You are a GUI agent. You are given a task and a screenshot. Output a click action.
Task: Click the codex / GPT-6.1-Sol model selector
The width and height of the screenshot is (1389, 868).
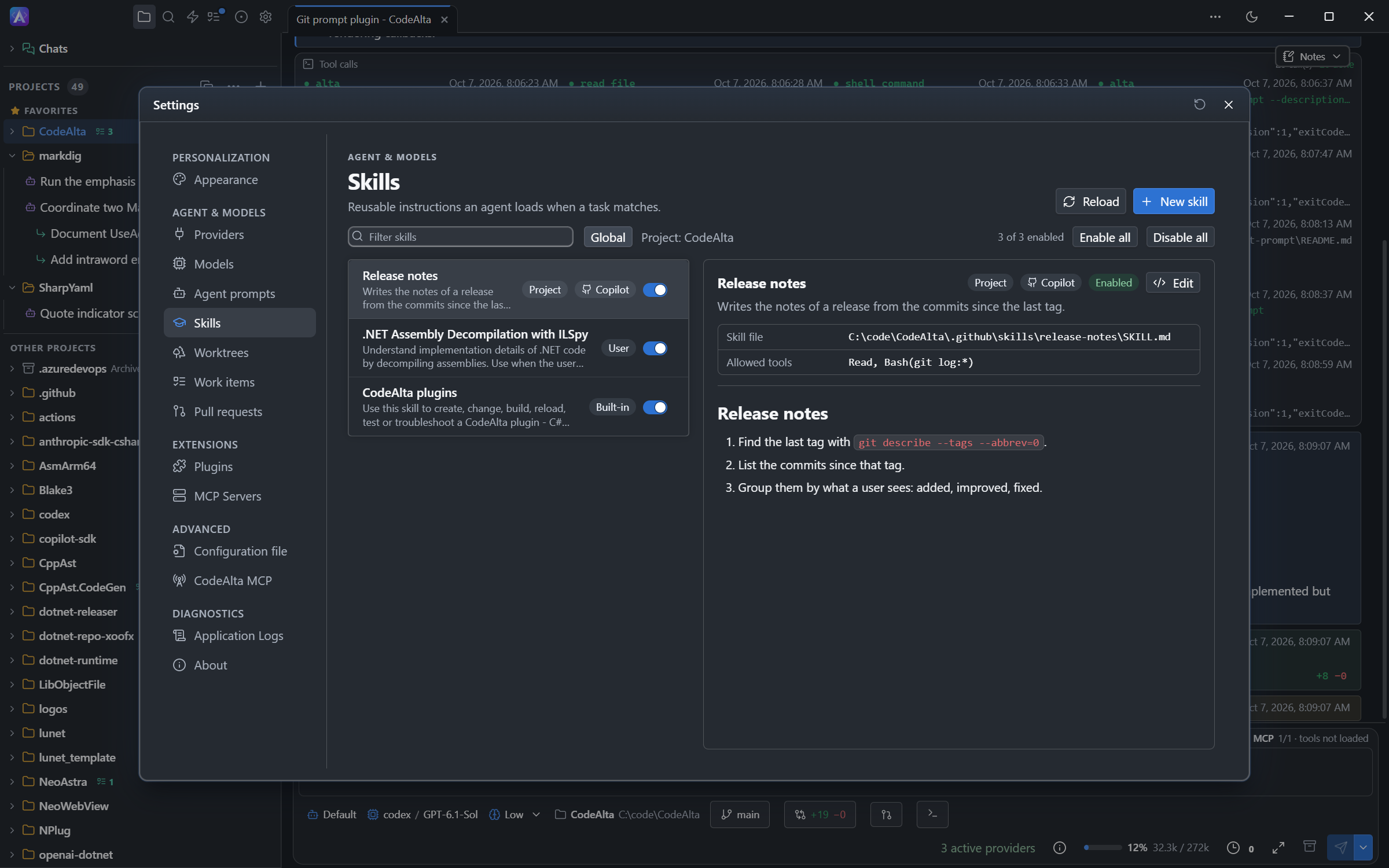coord(422,814)
